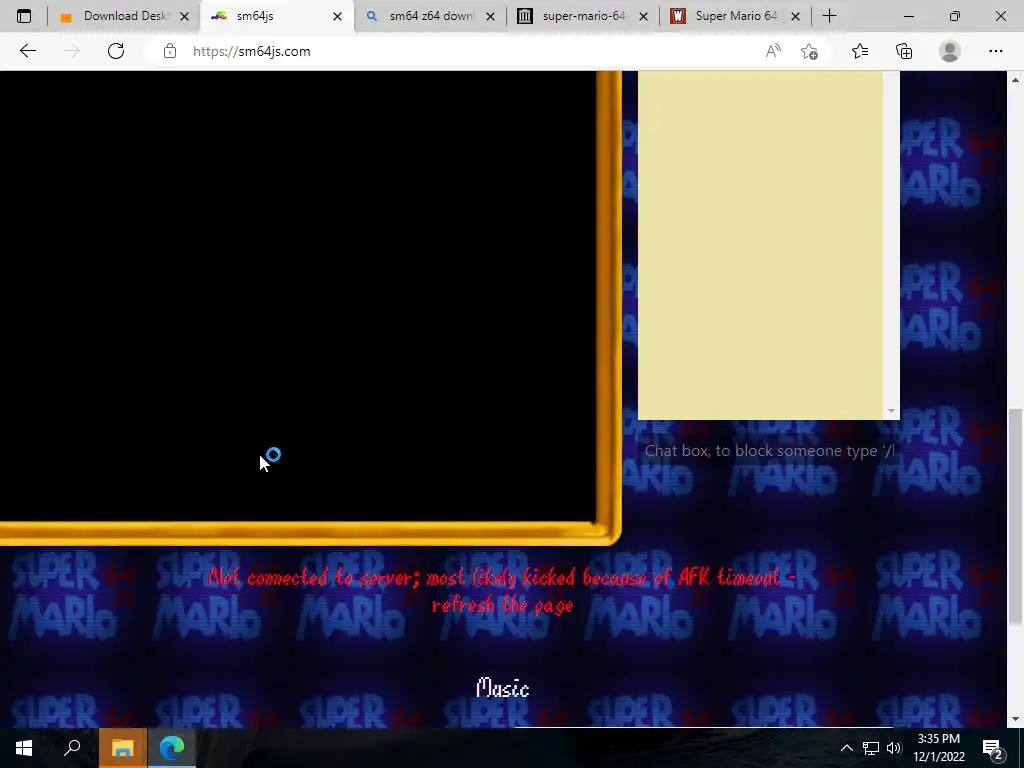Click the address bar URL
The image size is (1024, 768).
point(251,51)
